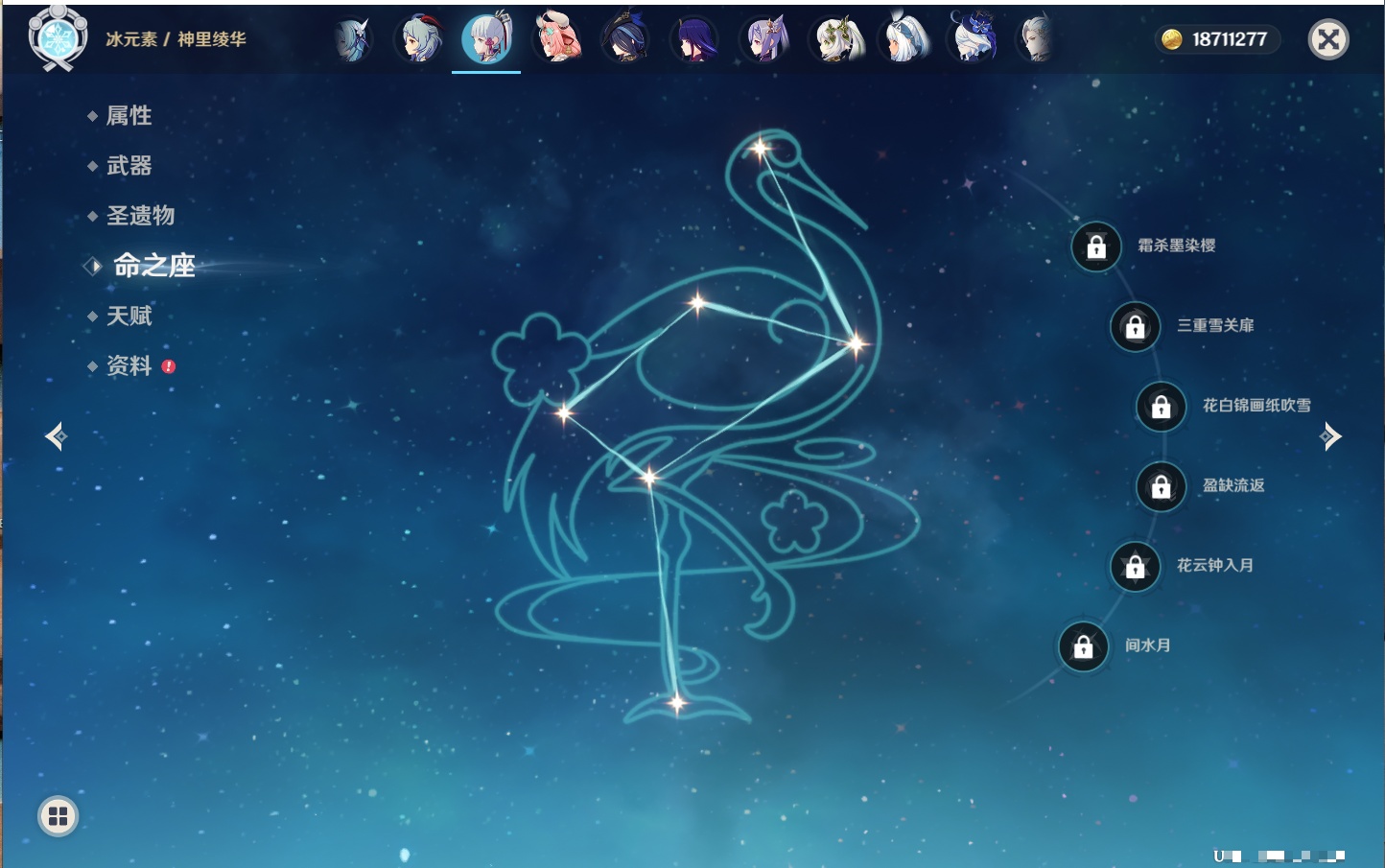Click the Mora coin balance icon
The width and height of the screenshot is (1385, 868).
pyautogui.click(x=1171, y=39)
